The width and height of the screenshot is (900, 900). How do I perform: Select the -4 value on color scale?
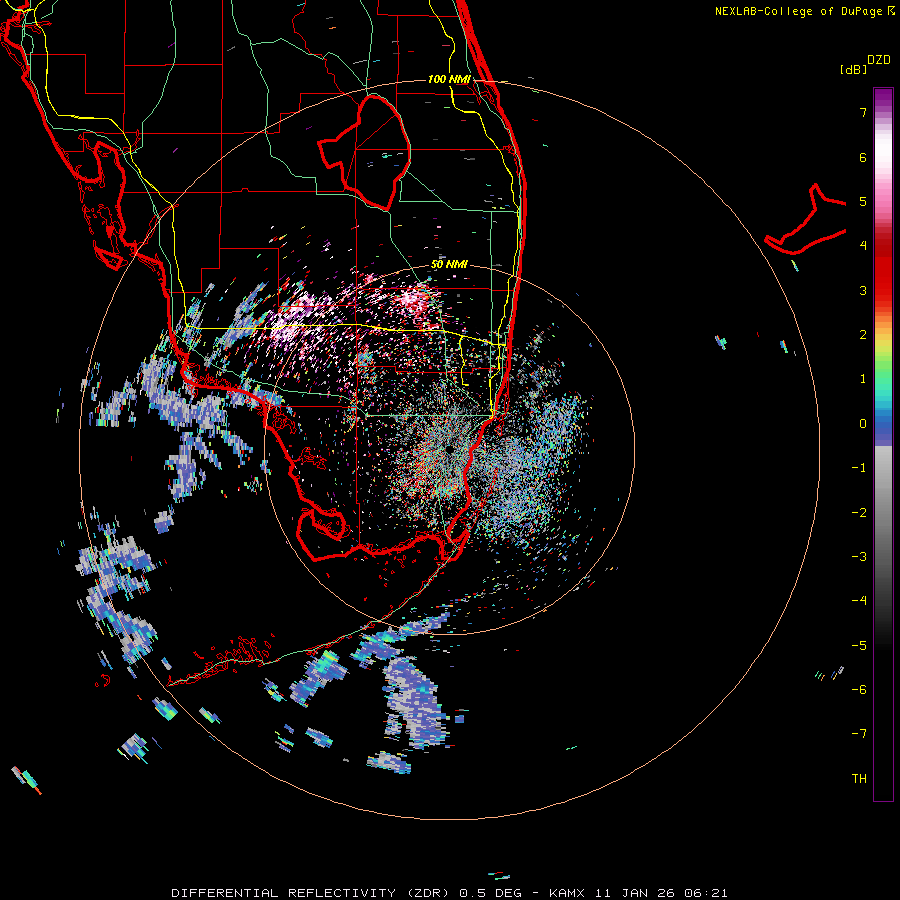[x=859, y=601]
